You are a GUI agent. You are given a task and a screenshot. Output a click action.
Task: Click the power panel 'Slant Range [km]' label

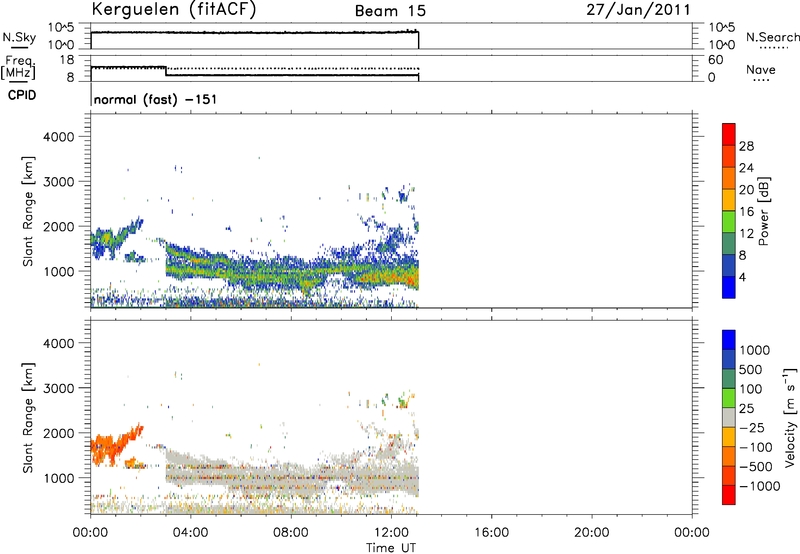coord(28,211)
